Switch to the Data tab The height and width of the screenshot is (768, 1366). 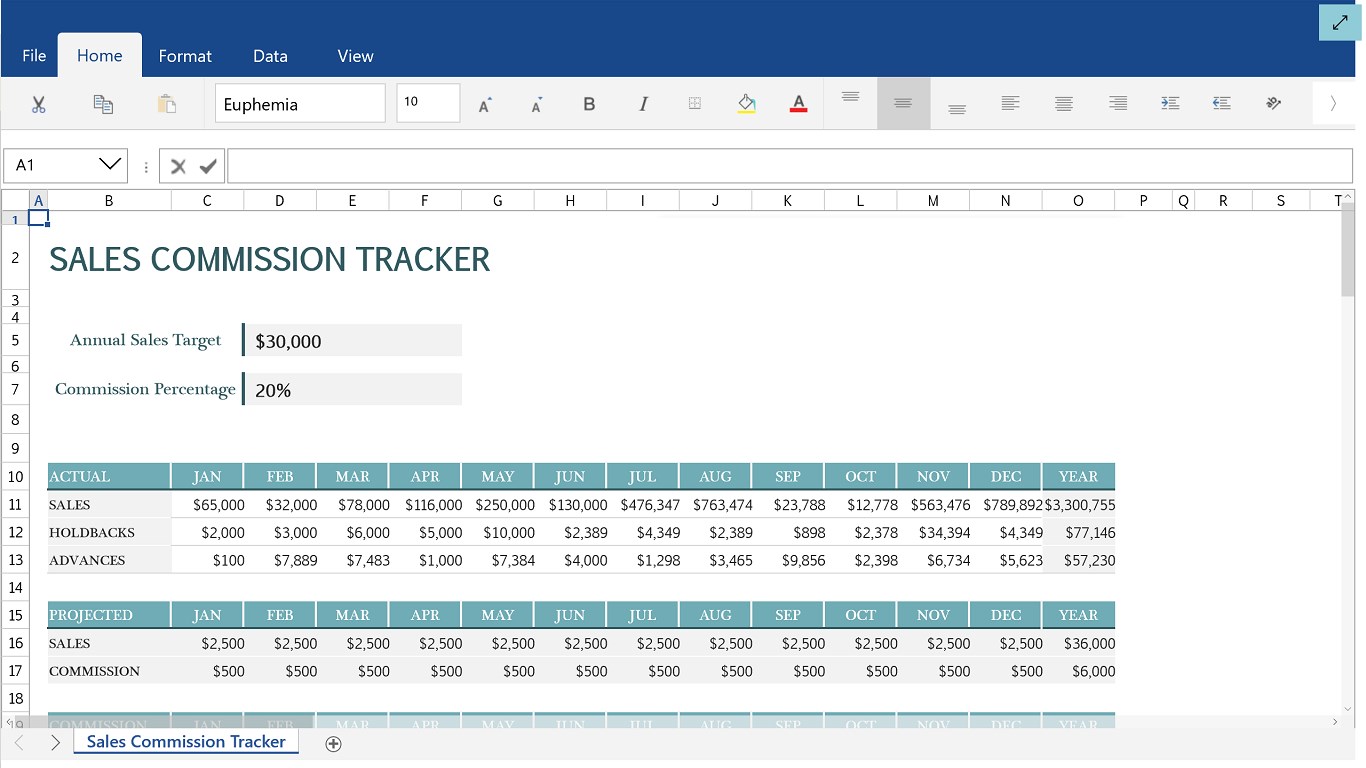270,56
